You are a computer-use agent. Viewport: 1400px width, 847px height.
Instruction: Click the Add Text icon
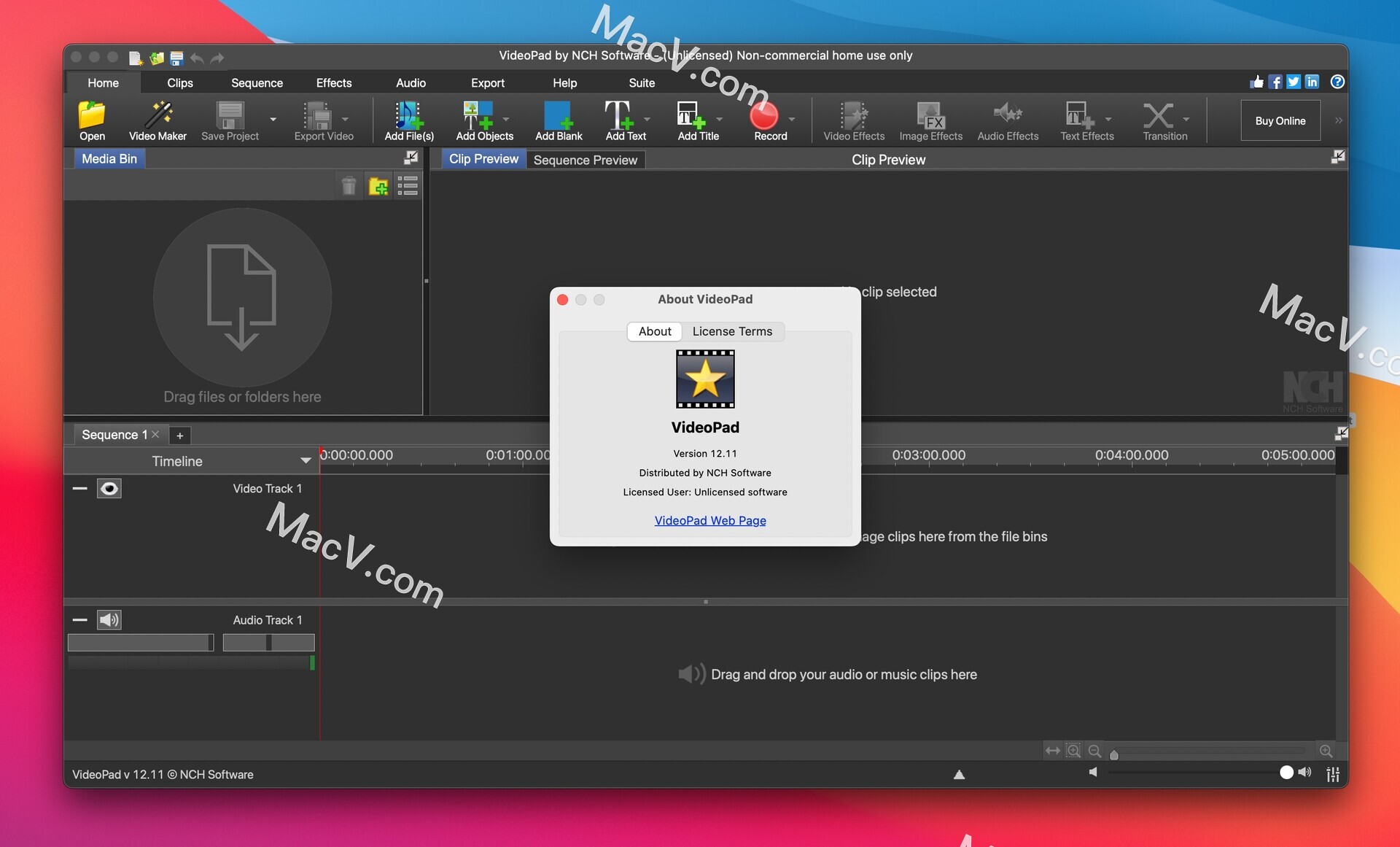click(x=619, y=115)
